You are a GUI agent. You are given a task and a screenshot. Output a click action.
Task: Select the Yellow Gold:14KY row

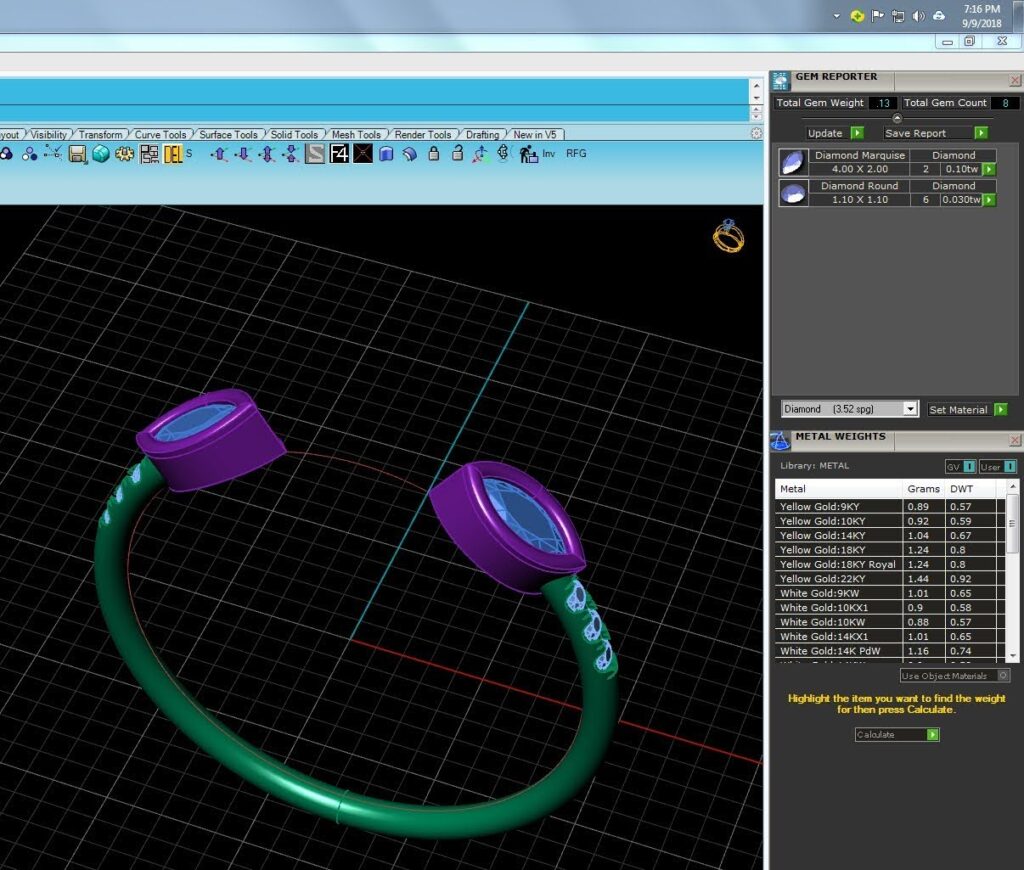point(890,536)
